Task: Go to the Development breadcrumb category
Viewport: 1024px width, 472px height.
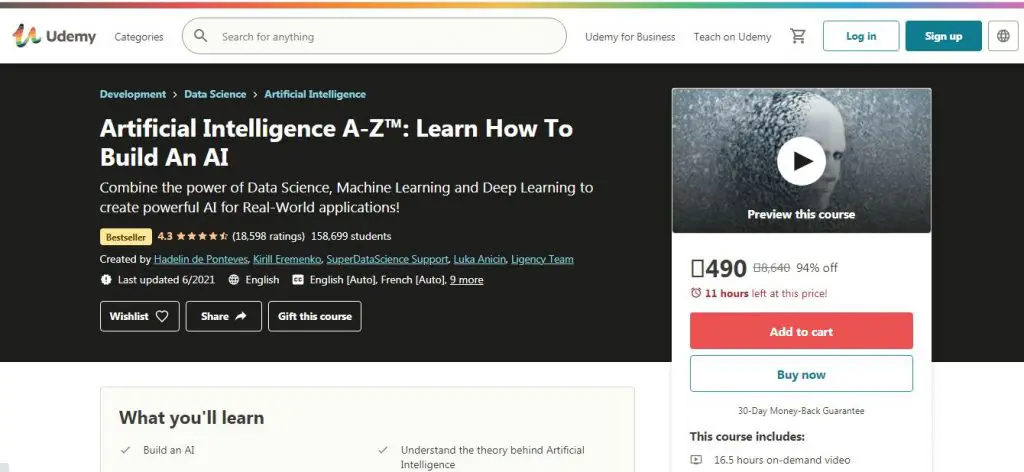Action: (x=133, y=94)
